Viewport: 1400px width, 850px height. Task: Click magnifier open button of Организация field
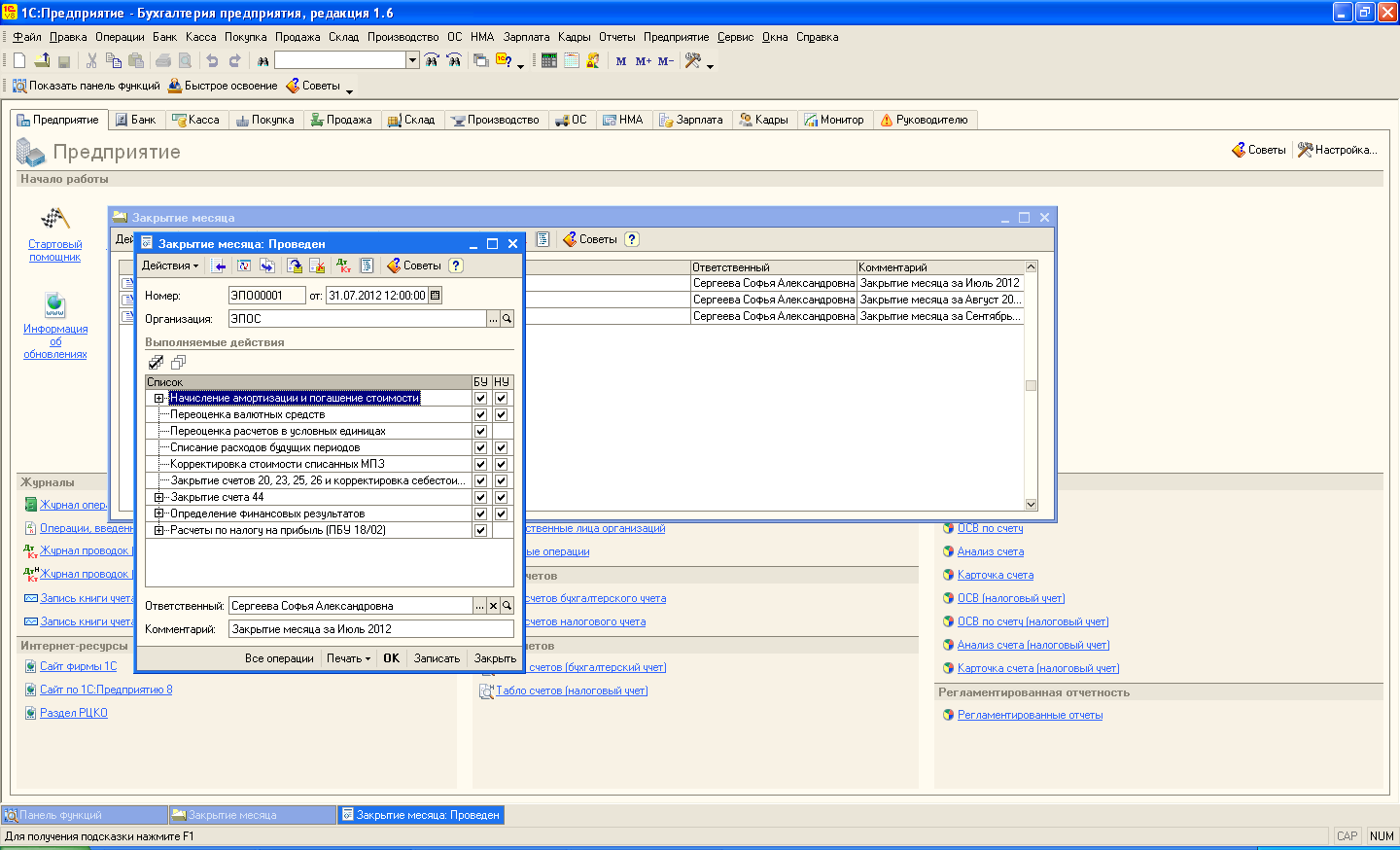click(x=507, y=319)
